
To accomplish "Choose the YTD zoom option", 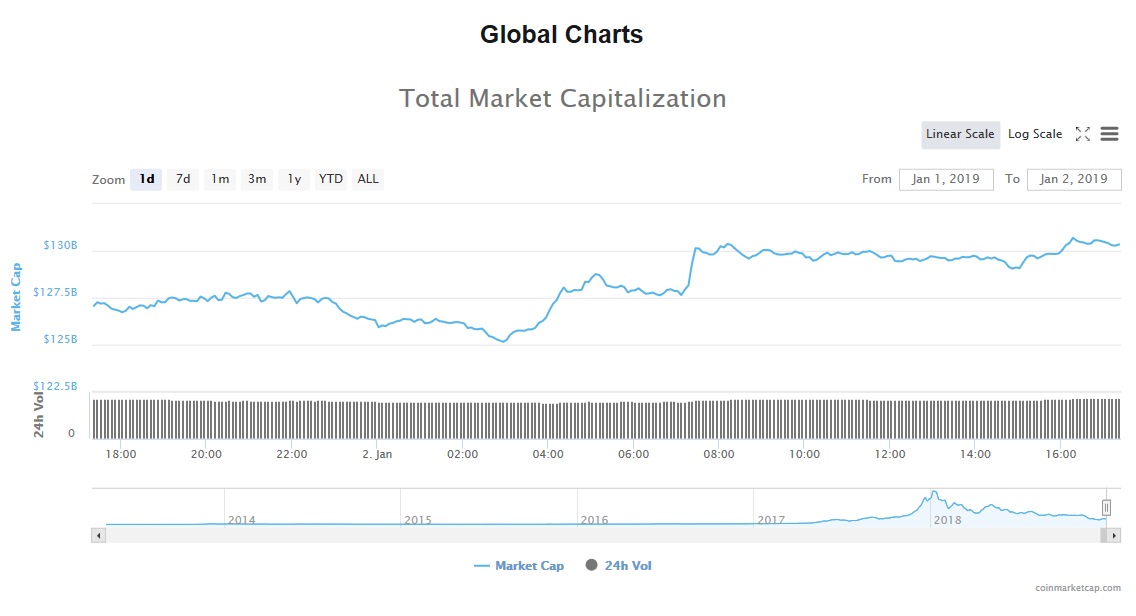I will pos(330,180).
